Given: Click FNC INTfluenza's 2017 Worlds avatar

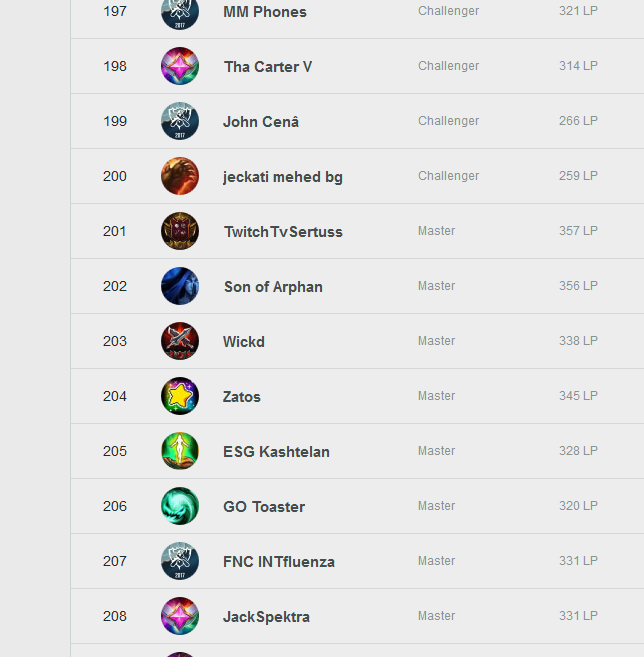Looking at the screenshot, I should [x=180, y=561].
